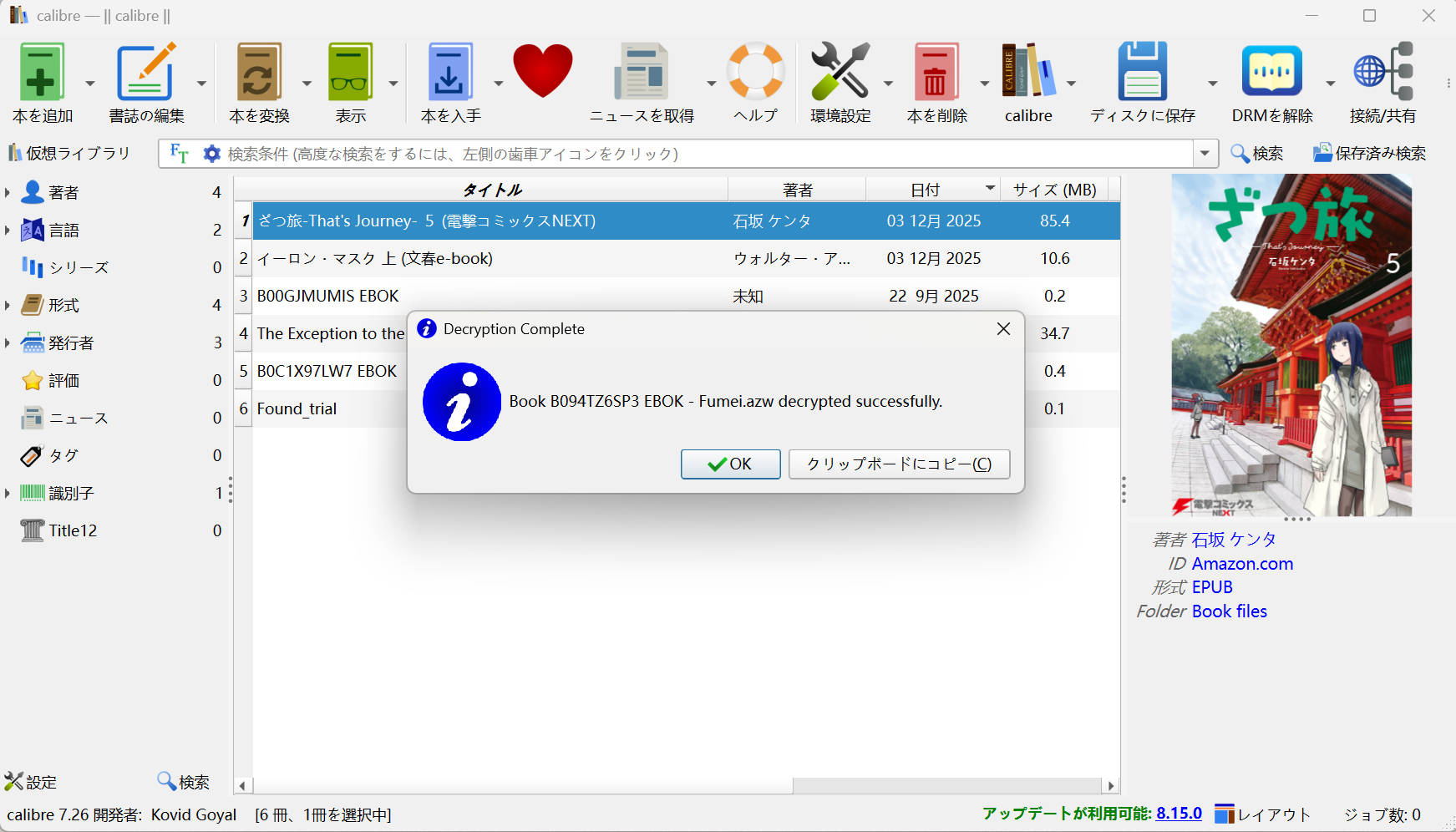Click the Remove books (本を削除) trash icon
Image resolution: width=1456 pixels, height=832 pixels.
[x=936, y=73]
